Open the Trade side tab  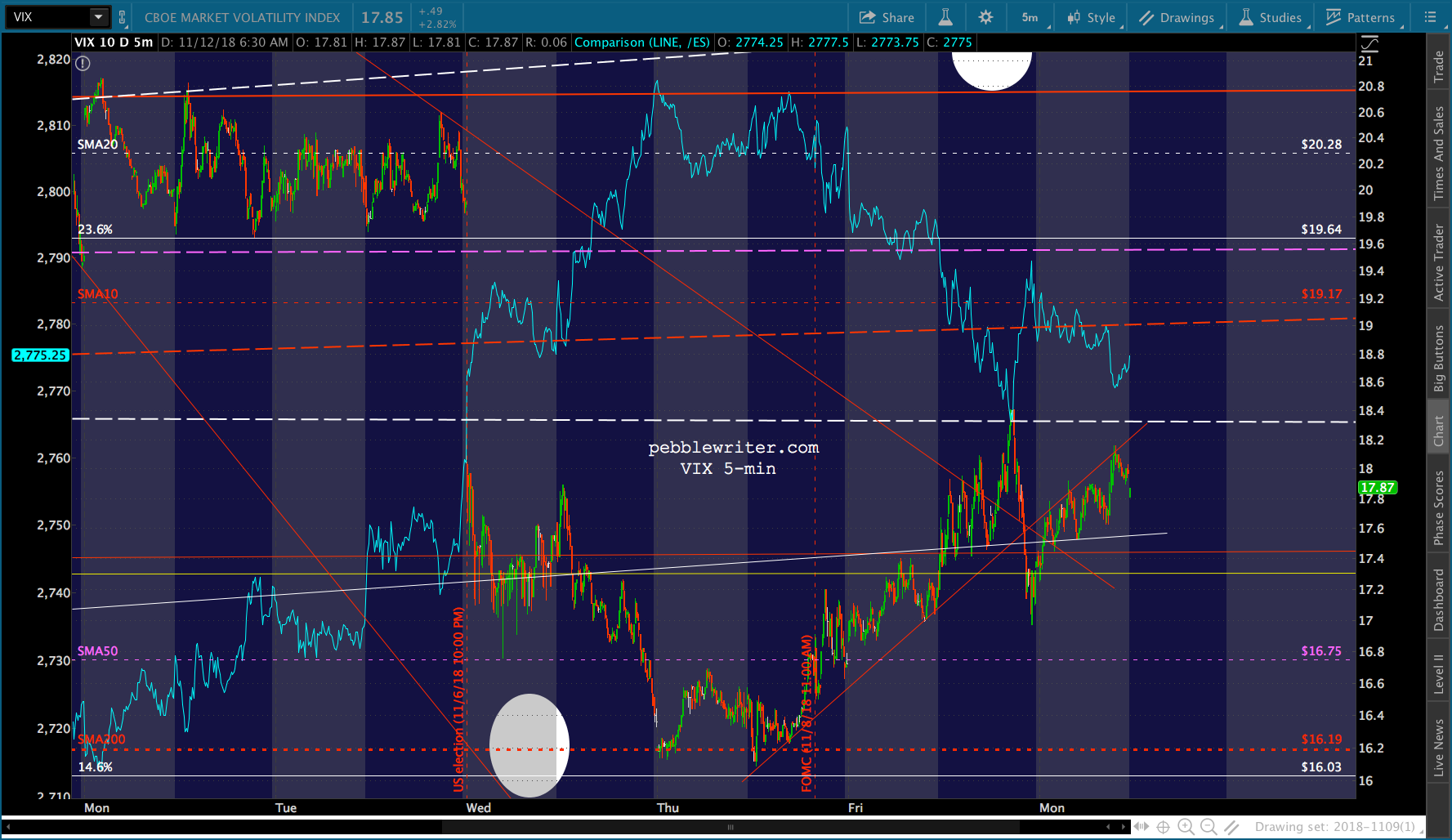tap(1439, 66)
